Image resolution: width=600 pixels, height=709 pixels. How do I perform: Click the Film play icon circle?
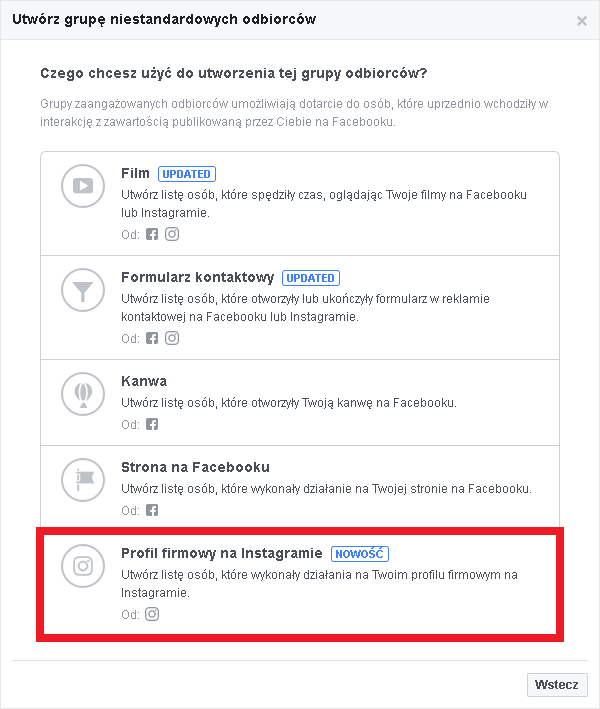(x=83, y=186)
